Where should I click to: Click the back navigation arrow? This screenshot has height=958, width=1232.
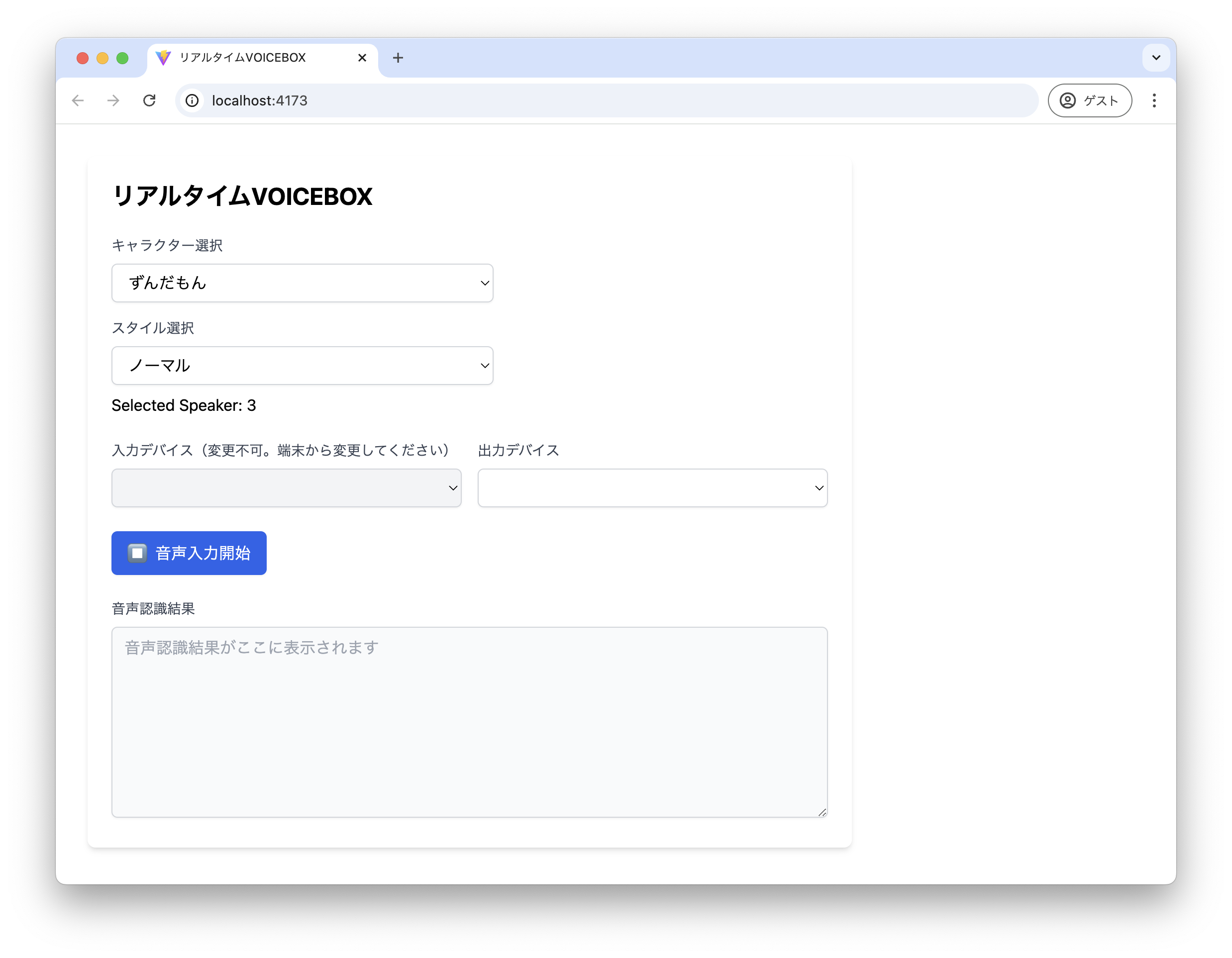coord(78,100)
